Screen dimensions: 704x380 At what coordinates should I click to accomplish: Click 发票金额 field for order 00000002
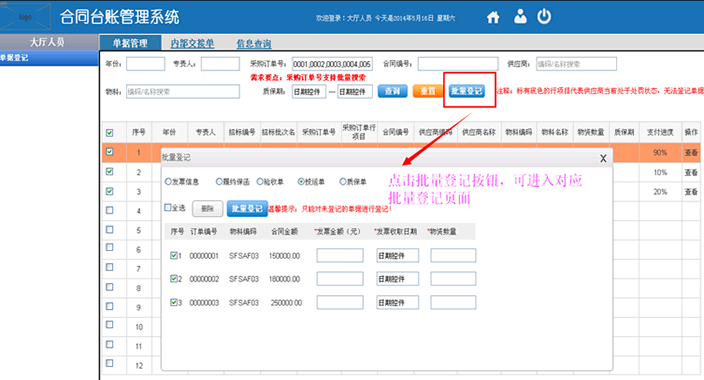click(x=340, y=278)
